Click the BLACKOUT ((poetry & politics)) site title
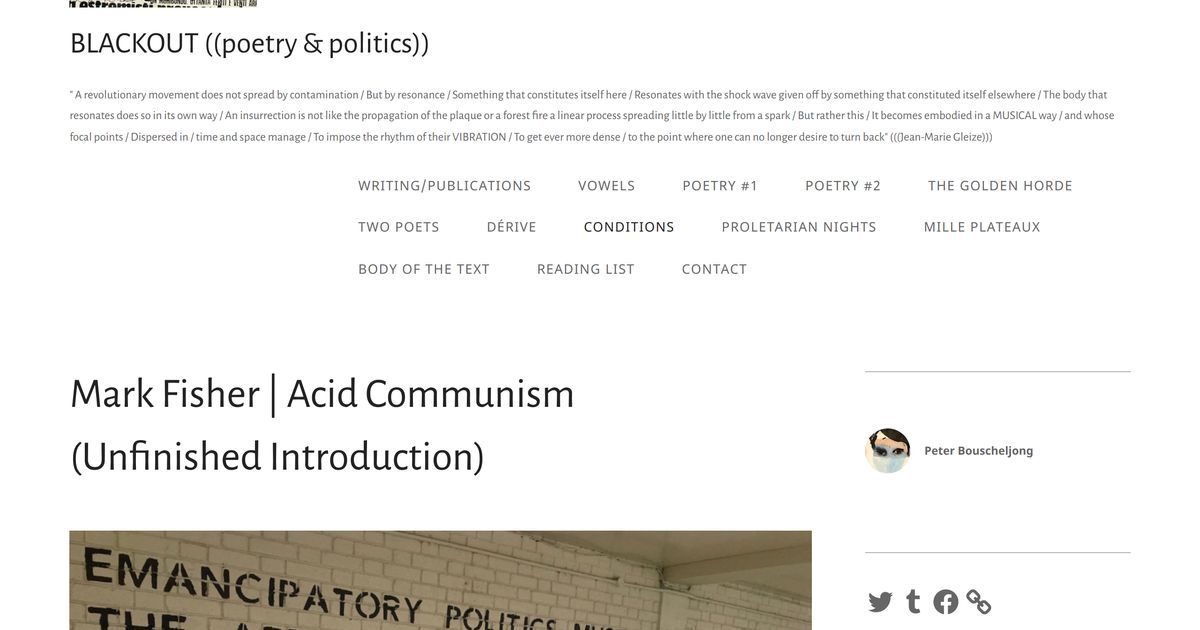Viewport: 1200px width, 630px height. click(x=248, y=42)
